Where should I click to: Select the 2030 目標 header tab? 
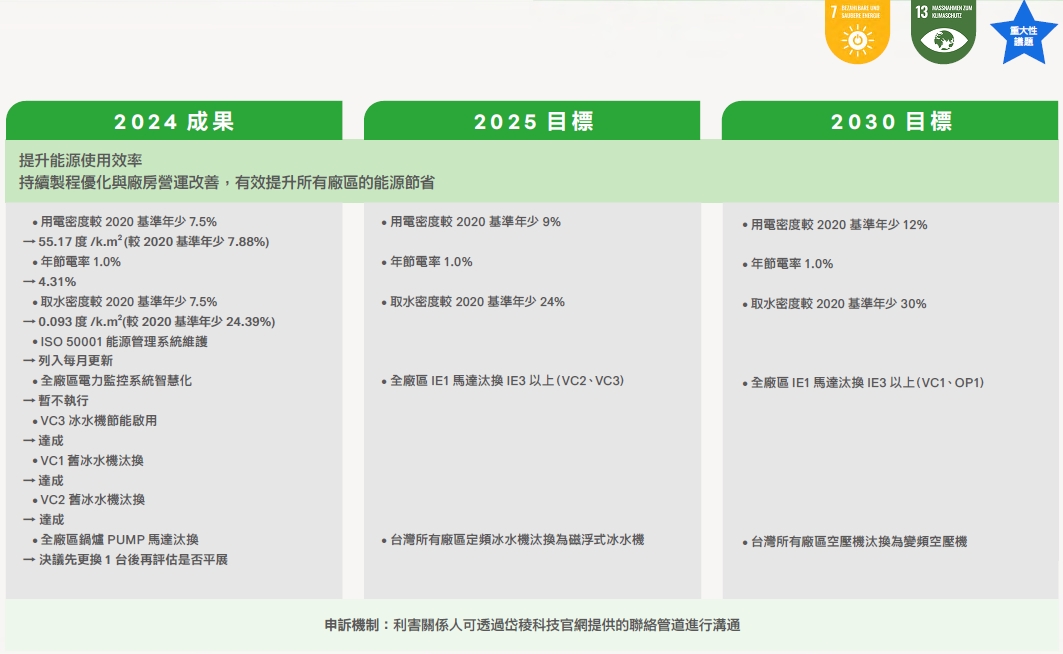(891, 121)
